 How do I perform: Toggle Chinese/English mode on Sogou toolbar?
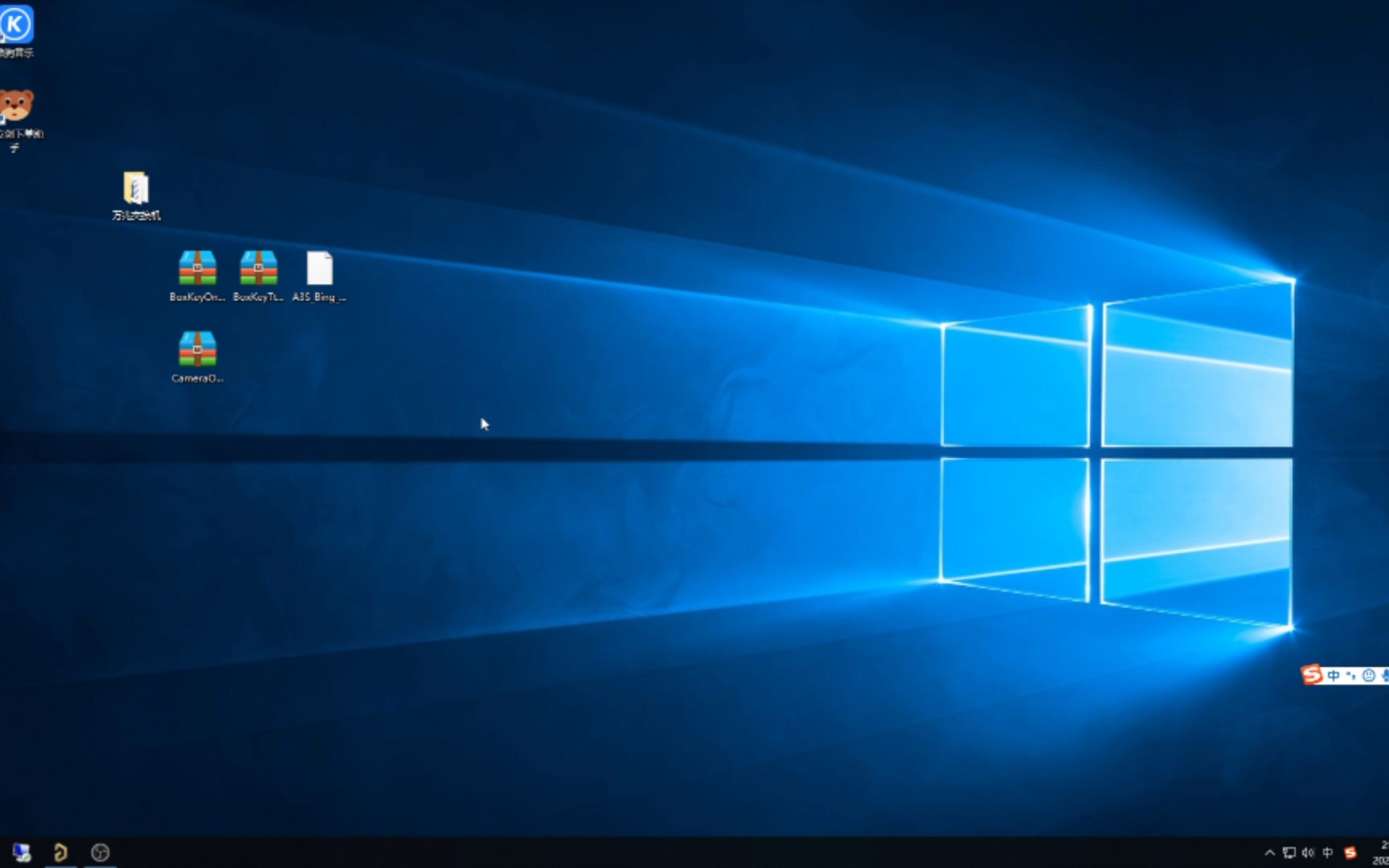pos(1334,675)
